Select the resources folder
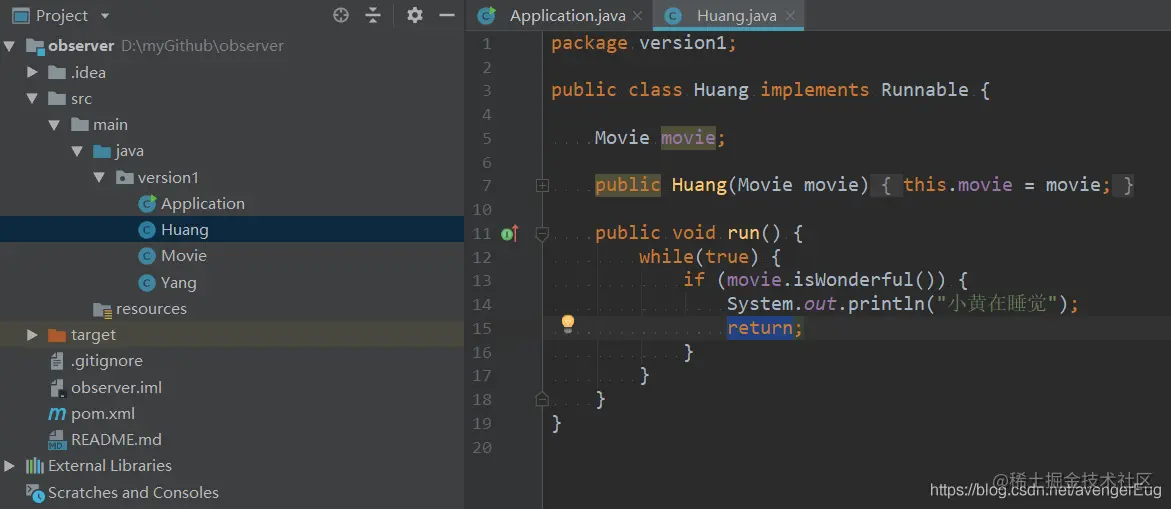 [x=151, y=308]
